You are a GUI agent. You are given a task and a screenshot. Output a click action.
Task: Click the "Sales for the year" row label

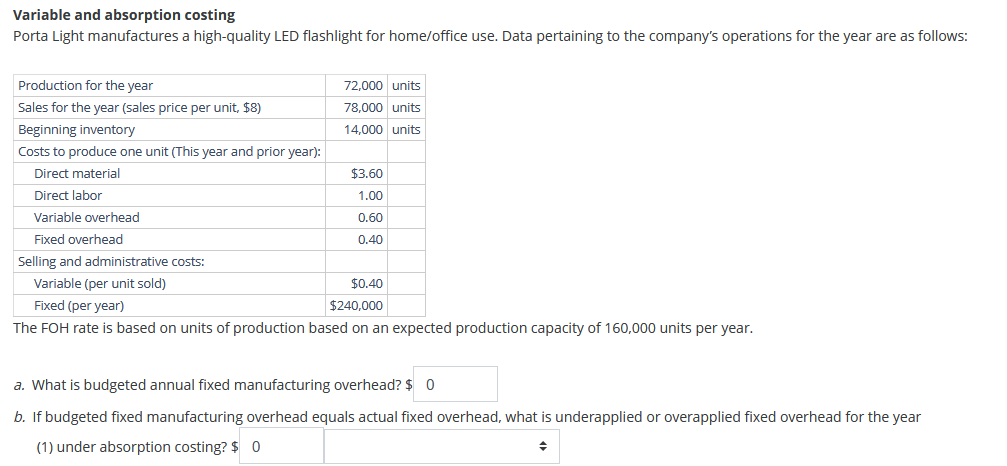(140, 108)
